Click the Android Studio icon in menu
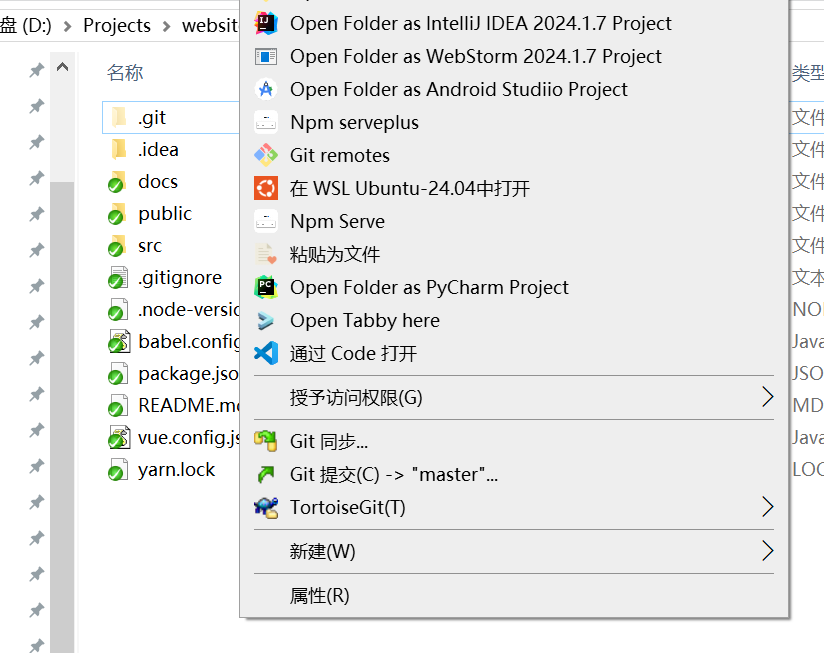This screenshot has width=824, height=653. (x=265, y=89)
